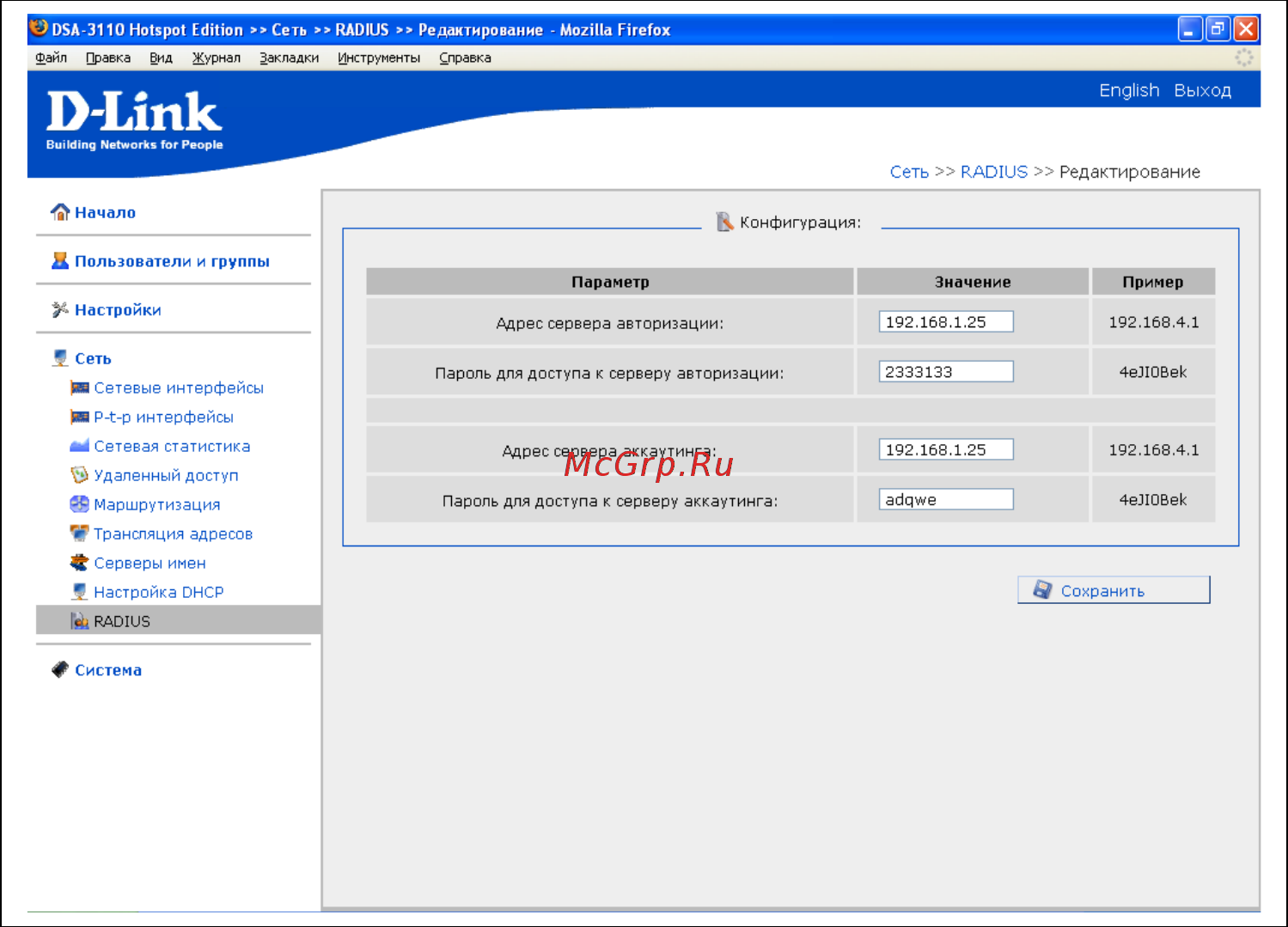1288x927 pixels.
Task: Open the Файл menu
Action: point(52,58)
